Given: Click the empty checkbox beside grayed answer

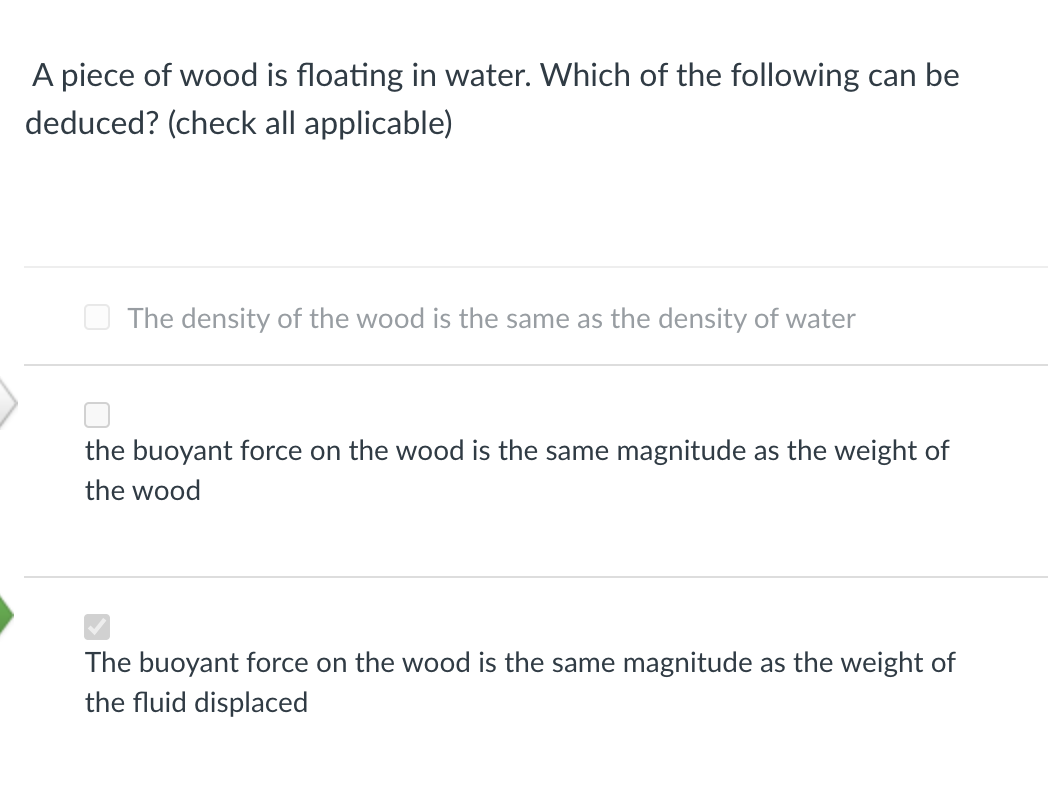Looking at the screenshot, I should click(97, 317).
